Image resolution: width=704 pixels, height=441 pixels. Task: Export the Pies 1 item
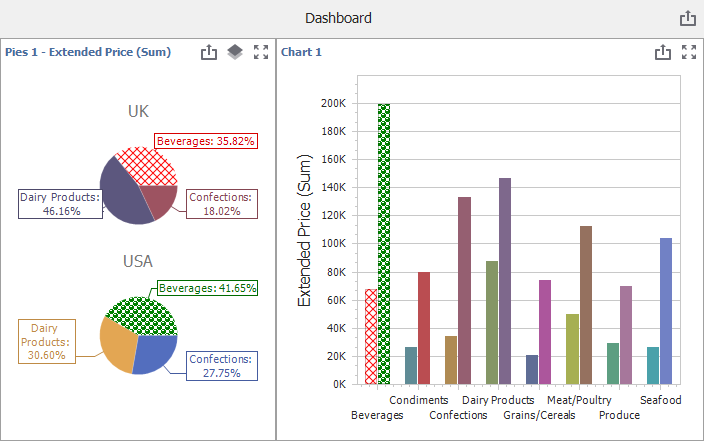[209, 52]
